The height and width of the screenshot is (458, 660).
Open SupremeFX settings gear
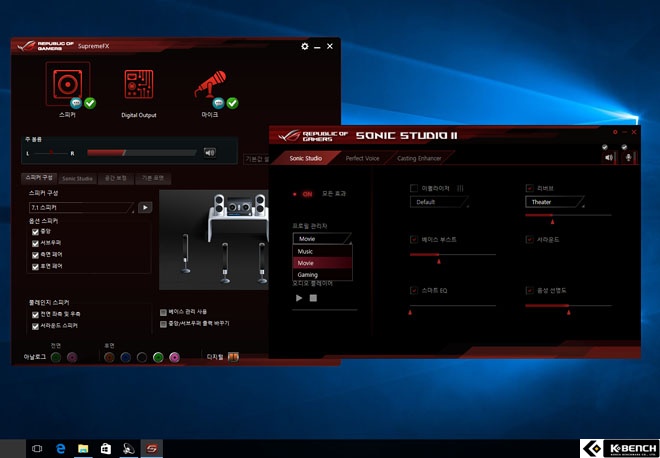click(x=305, y=46)
